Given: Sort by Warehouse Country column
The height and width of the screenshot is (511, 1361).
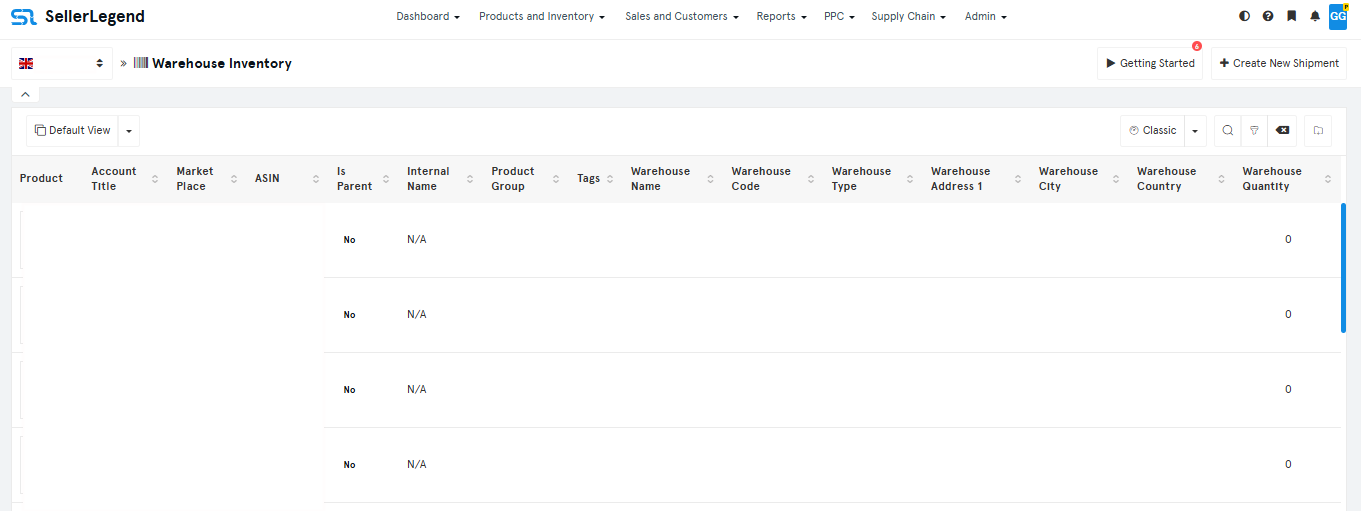Looking at the screenshot, I should pyautogui.click(x=1222, y=179).
